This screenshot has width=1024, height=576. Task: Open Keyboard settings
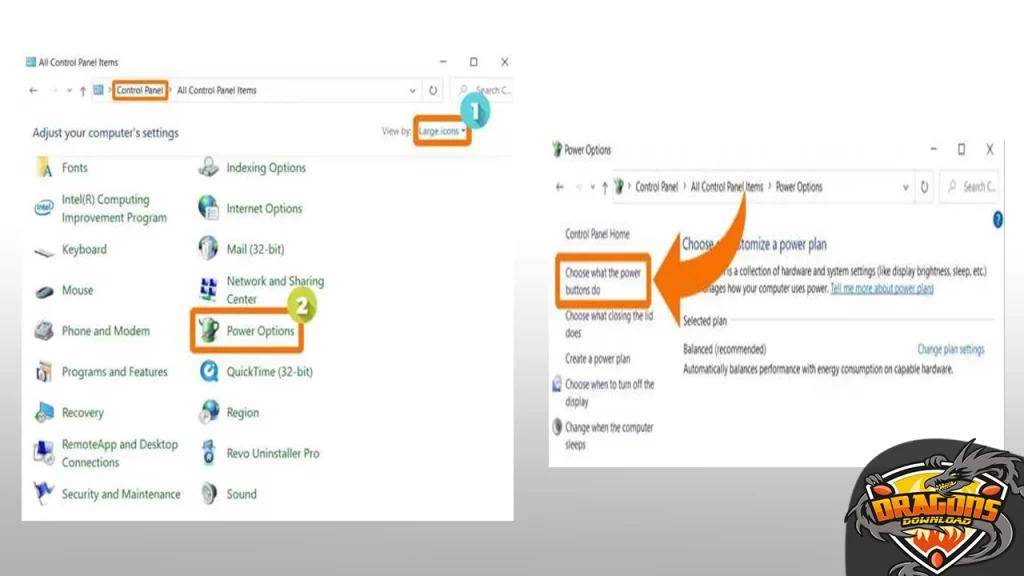point(84,249)
